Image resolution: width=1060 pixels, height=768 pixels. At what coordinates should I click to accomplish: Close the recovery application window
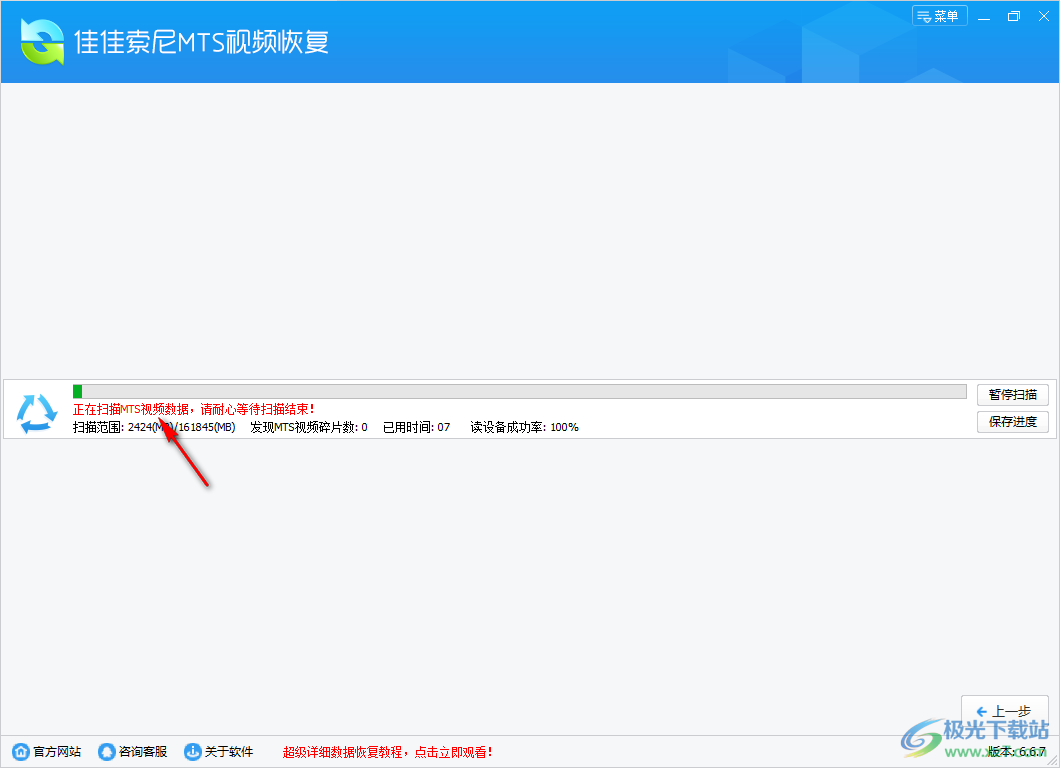coord(1044,16)
